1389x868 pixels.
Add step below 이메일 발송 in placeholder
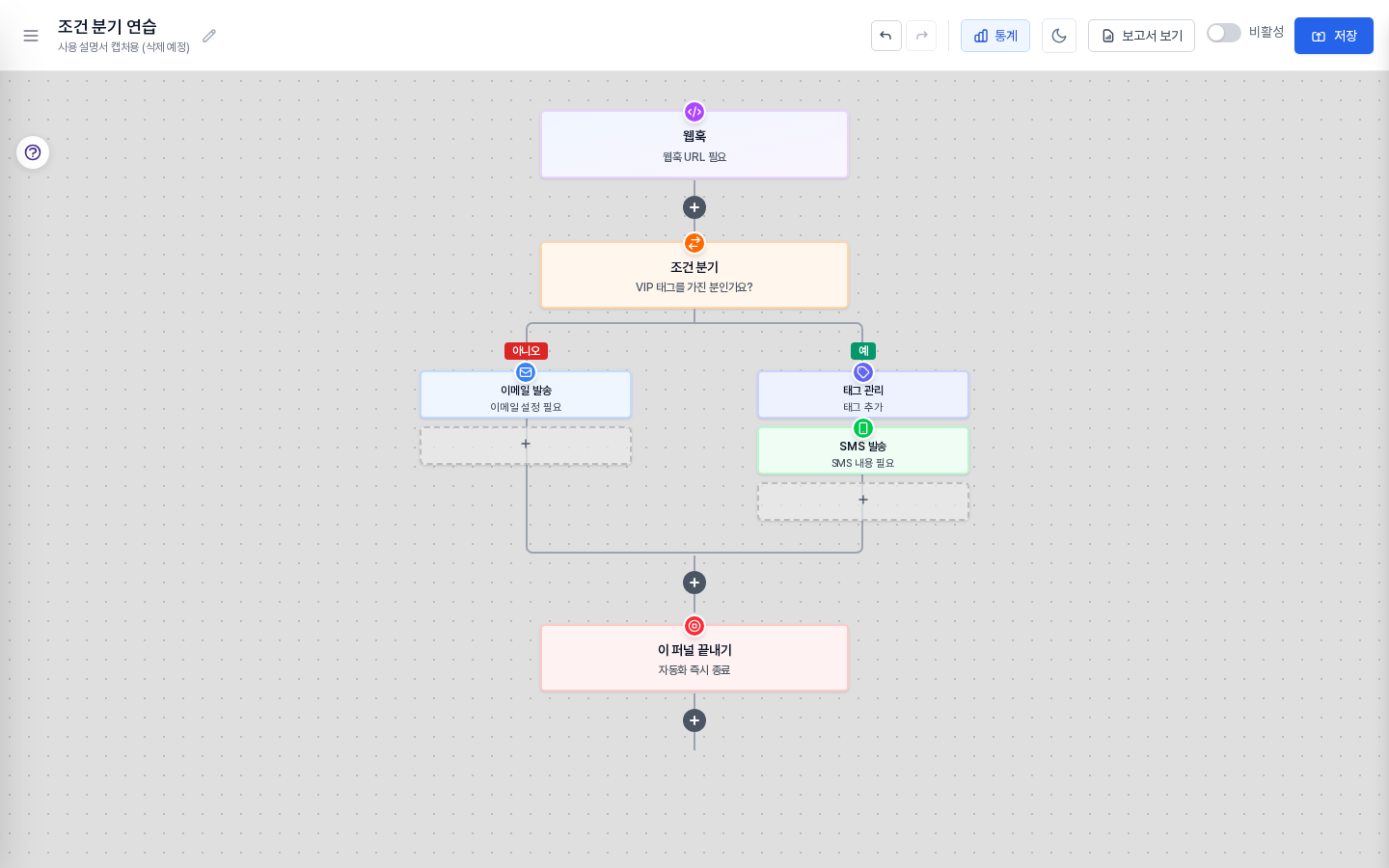tap(526, 446)
